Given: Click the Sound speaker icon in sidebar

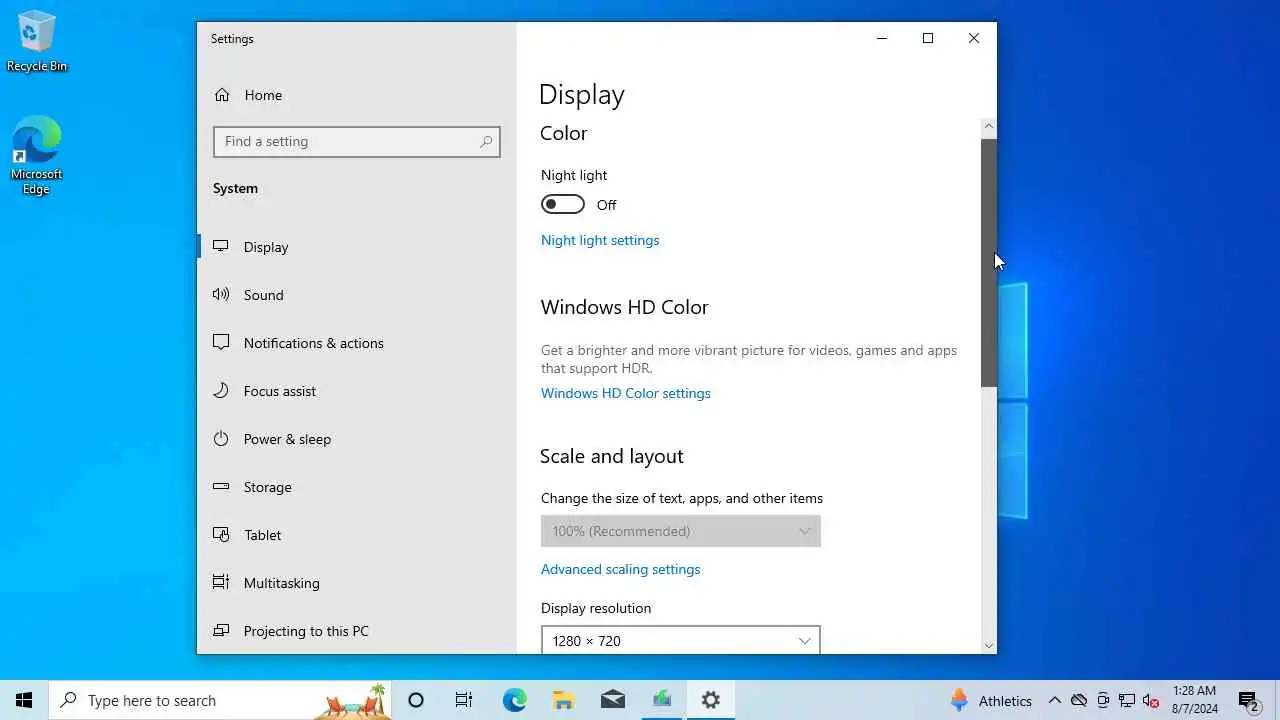Looking at the screenshot, I should coord(222,294).
